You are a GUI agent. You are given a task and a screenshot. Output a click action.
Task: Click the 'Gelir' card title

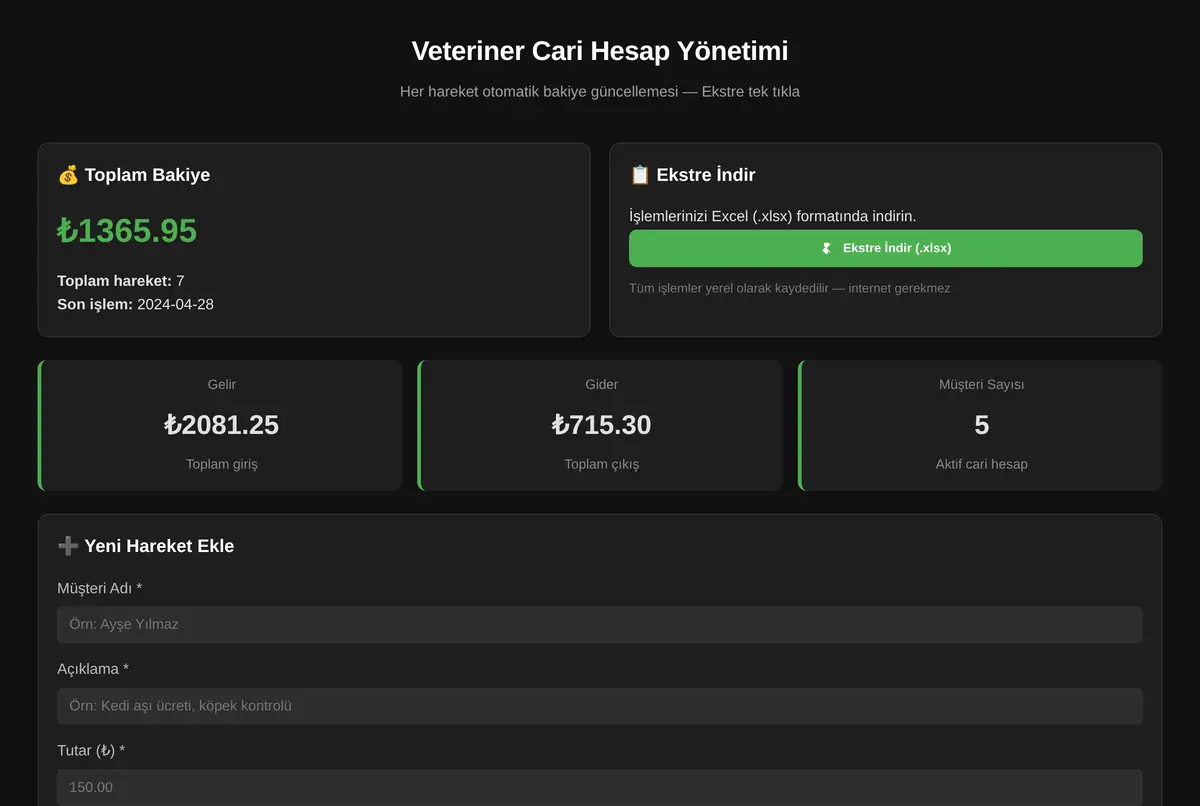[222, 384]
